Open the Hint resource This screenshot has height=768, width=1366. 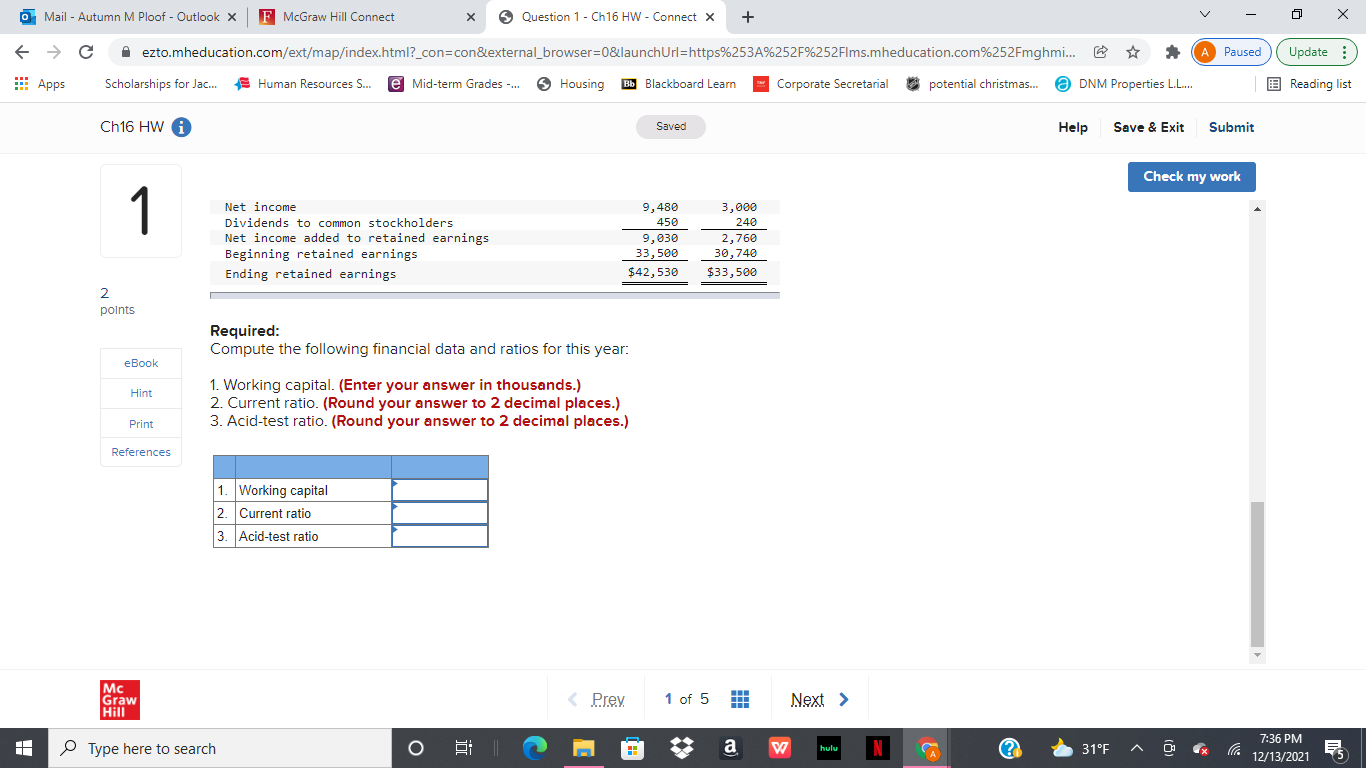pyautogui.click(x=141, y=393)
